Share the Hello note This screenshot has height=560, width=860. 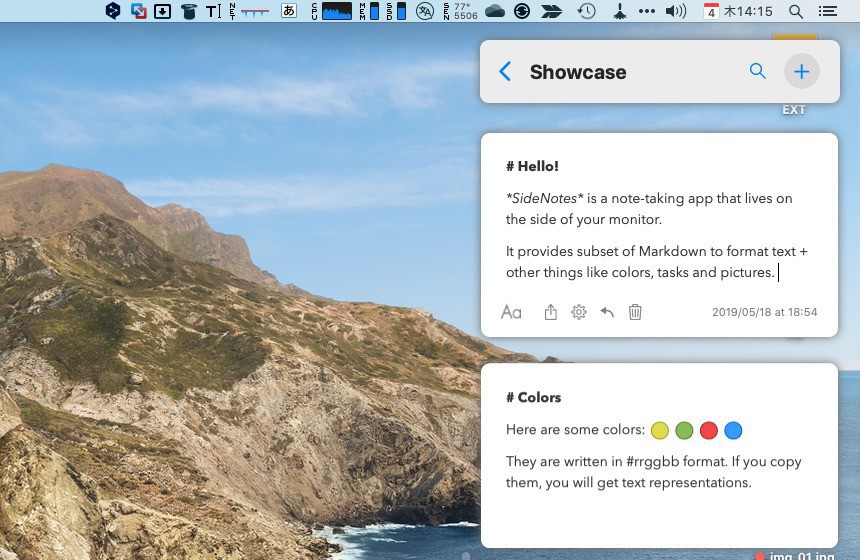550,312
